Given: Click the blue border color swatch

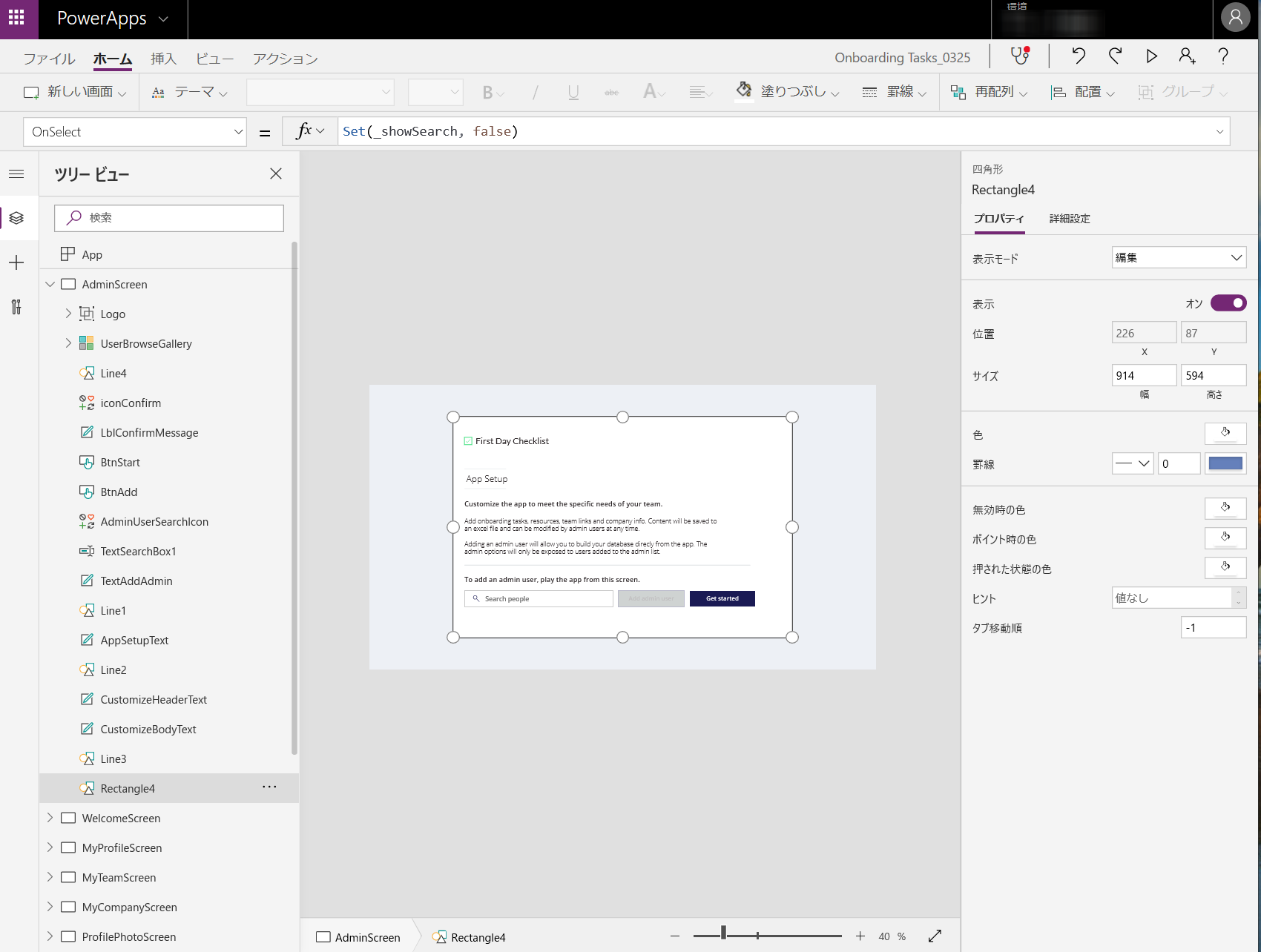Looking at the screenshot, I should (1225, 463).
